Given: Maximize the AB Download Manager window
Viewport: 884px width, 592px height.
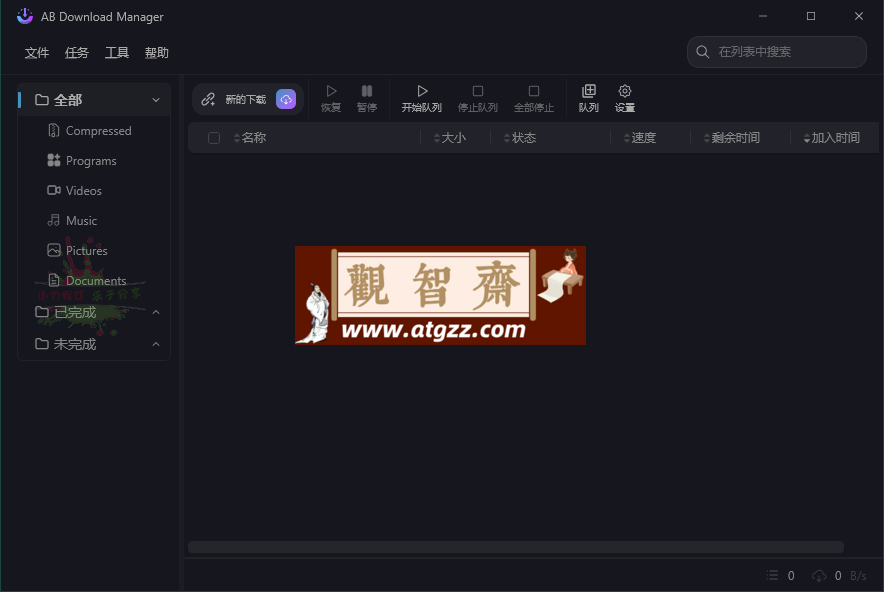Looking at the screenshot, I should point(811,16).
